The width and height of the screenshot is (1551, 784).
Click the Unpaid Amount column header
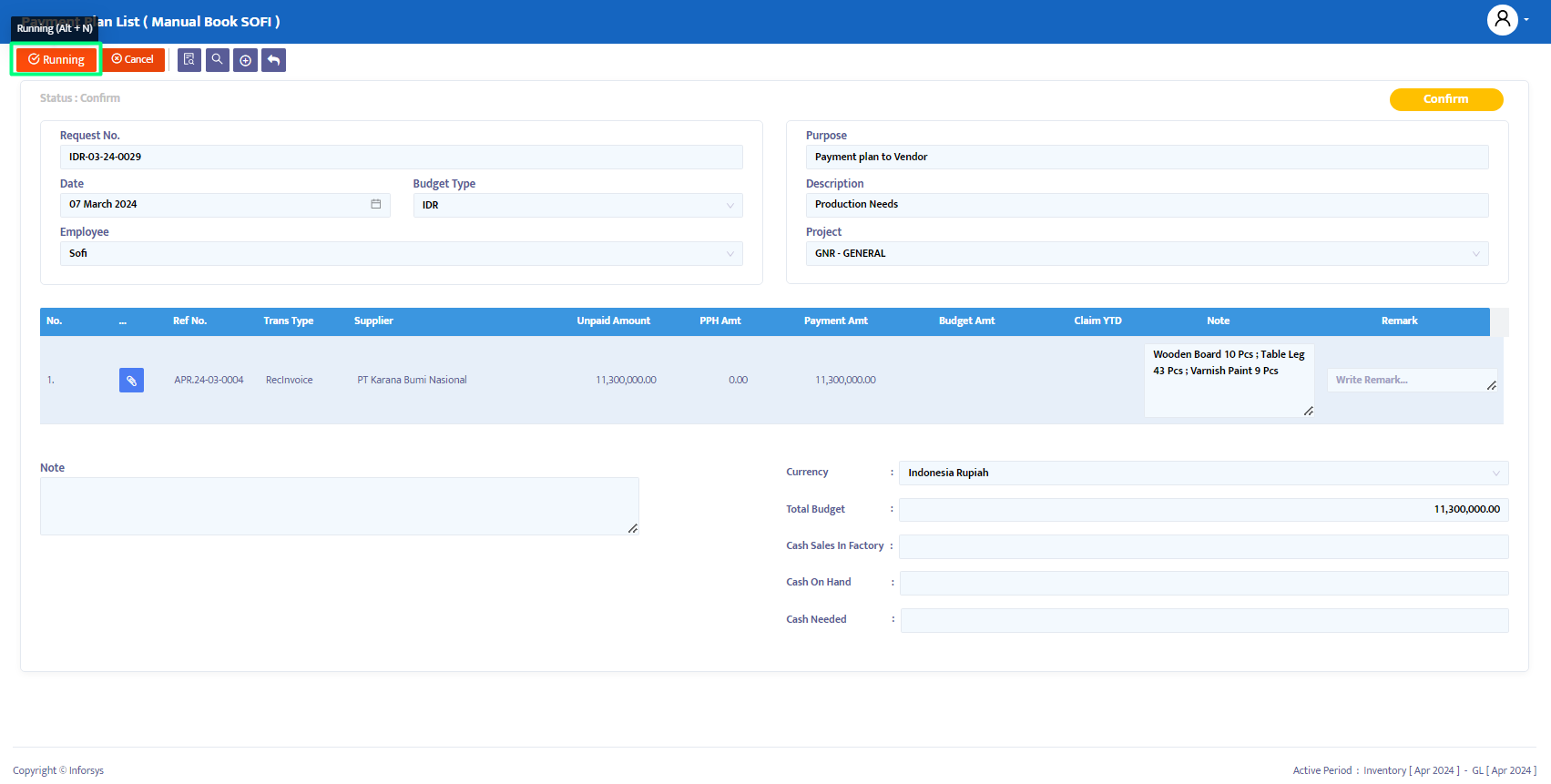pos(614,321)
